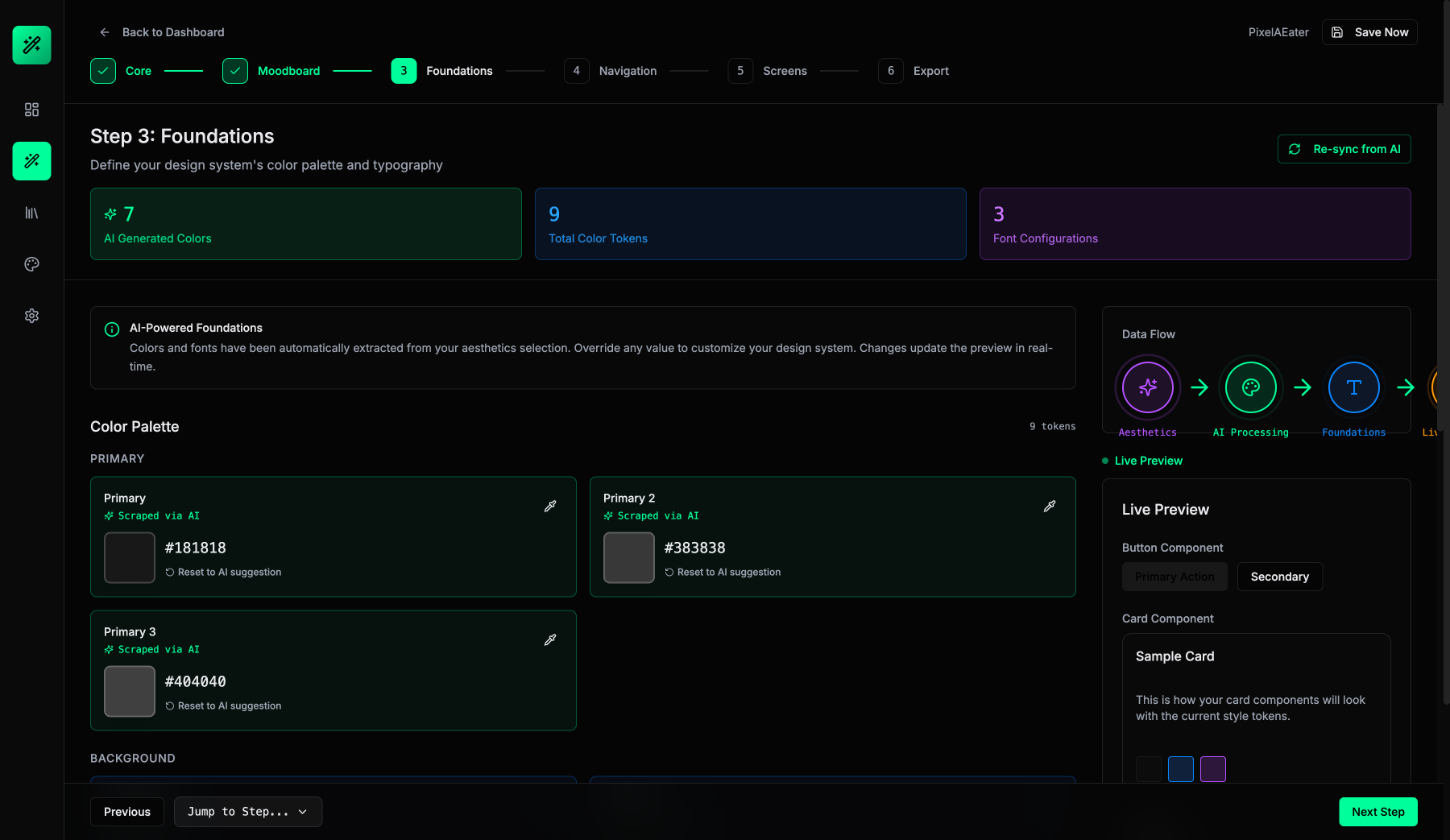Click Re-sync from AI button

click(1344, 149)
